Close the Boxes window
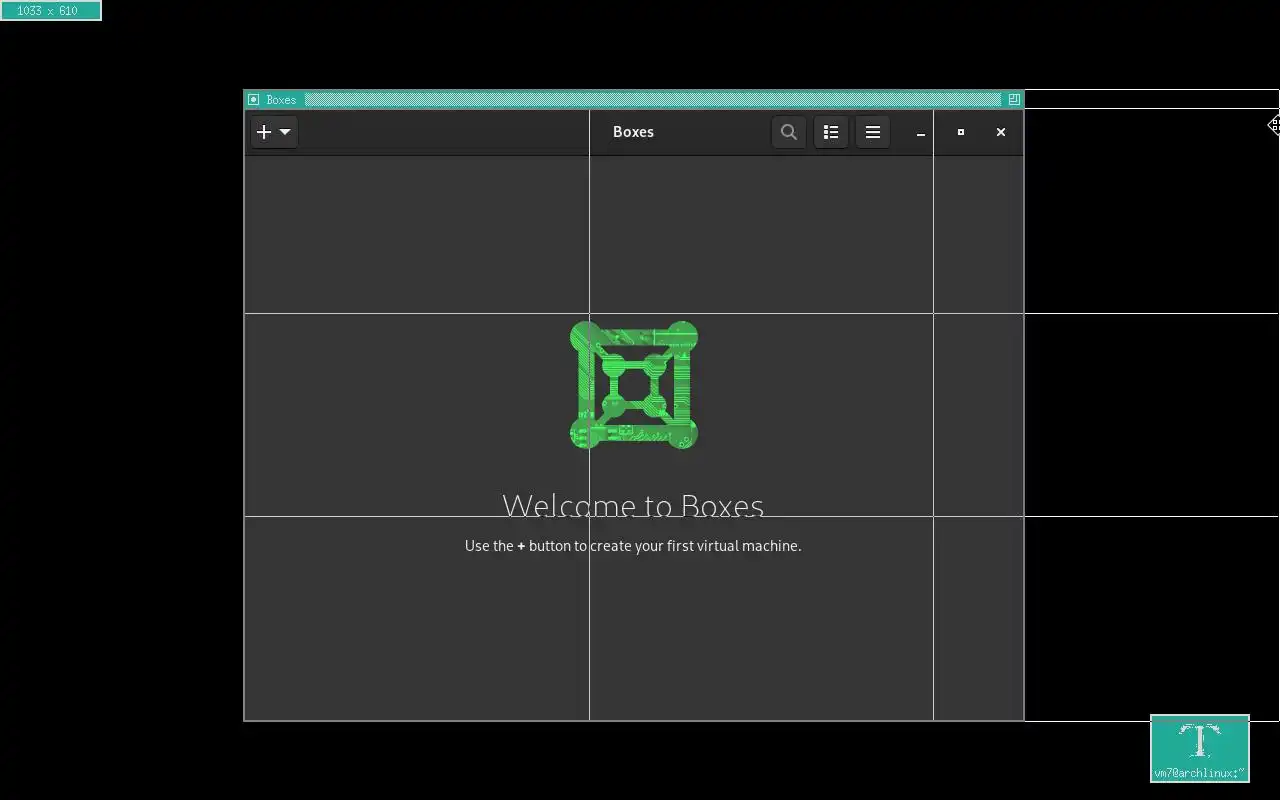The width and height of the screenshot is (1280, 800). (1000, 132)
